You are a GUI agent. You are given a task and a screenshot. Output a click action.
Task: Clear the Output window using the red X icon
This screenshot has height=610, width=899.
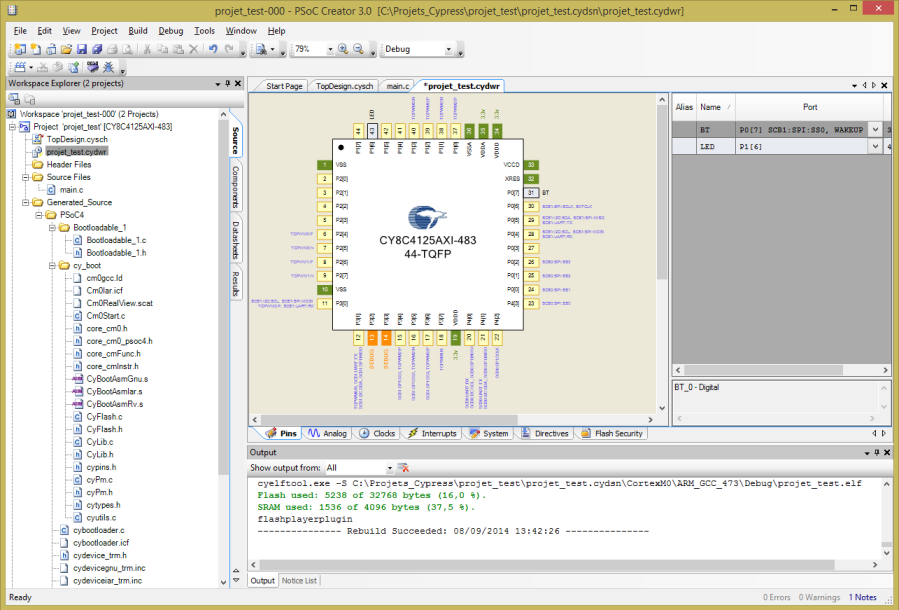click(403, 468)
